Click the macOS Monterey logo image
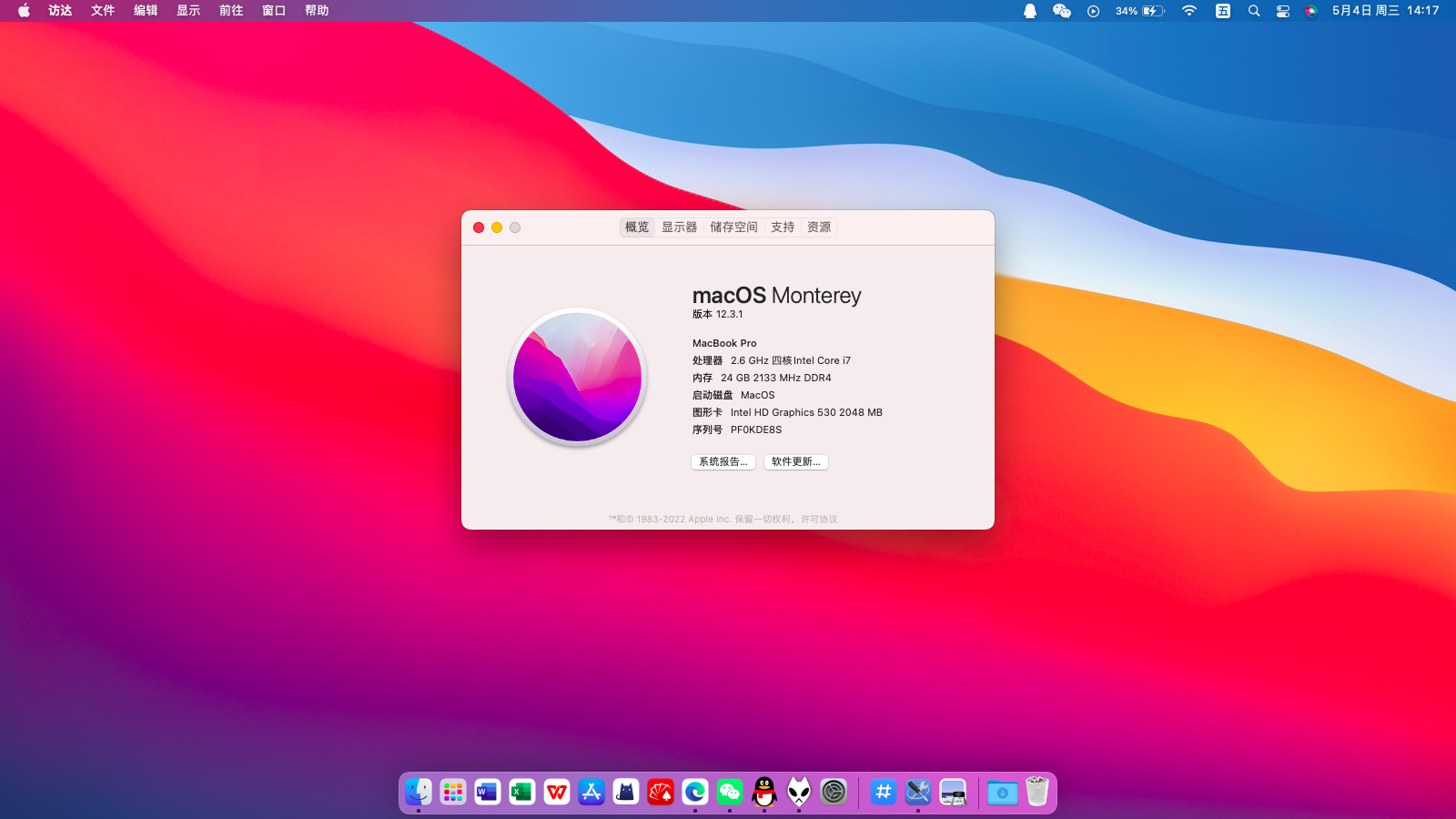The height and width of the screenshot is (819, 1456). tap(578, 377)
